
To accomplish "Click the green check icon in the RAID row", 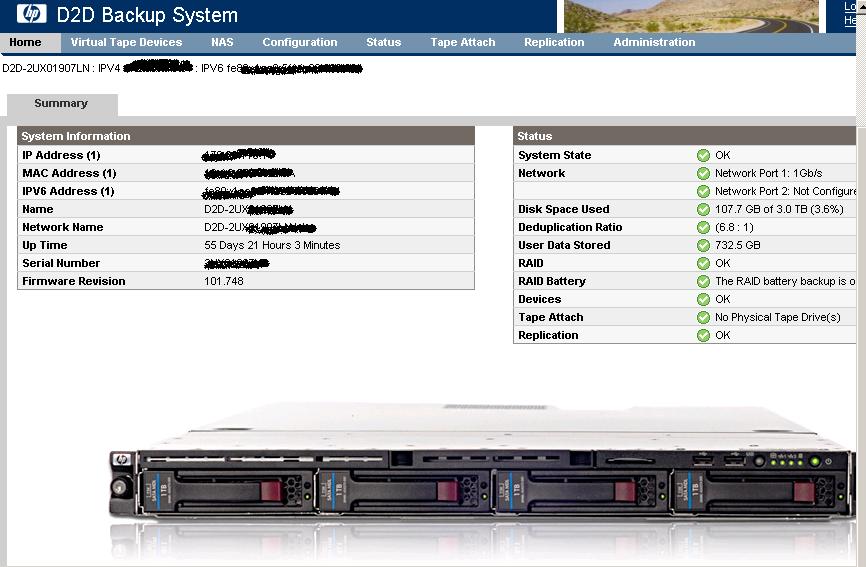I will tap(703, 263).
